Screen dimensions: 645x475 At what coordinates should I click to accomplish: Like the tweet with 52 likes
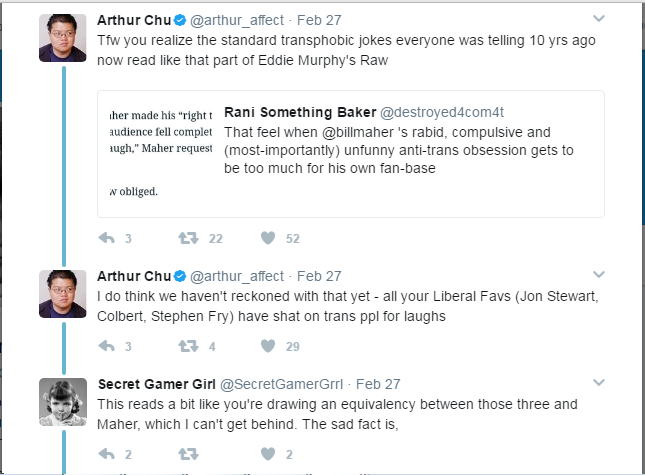[268, 238]
